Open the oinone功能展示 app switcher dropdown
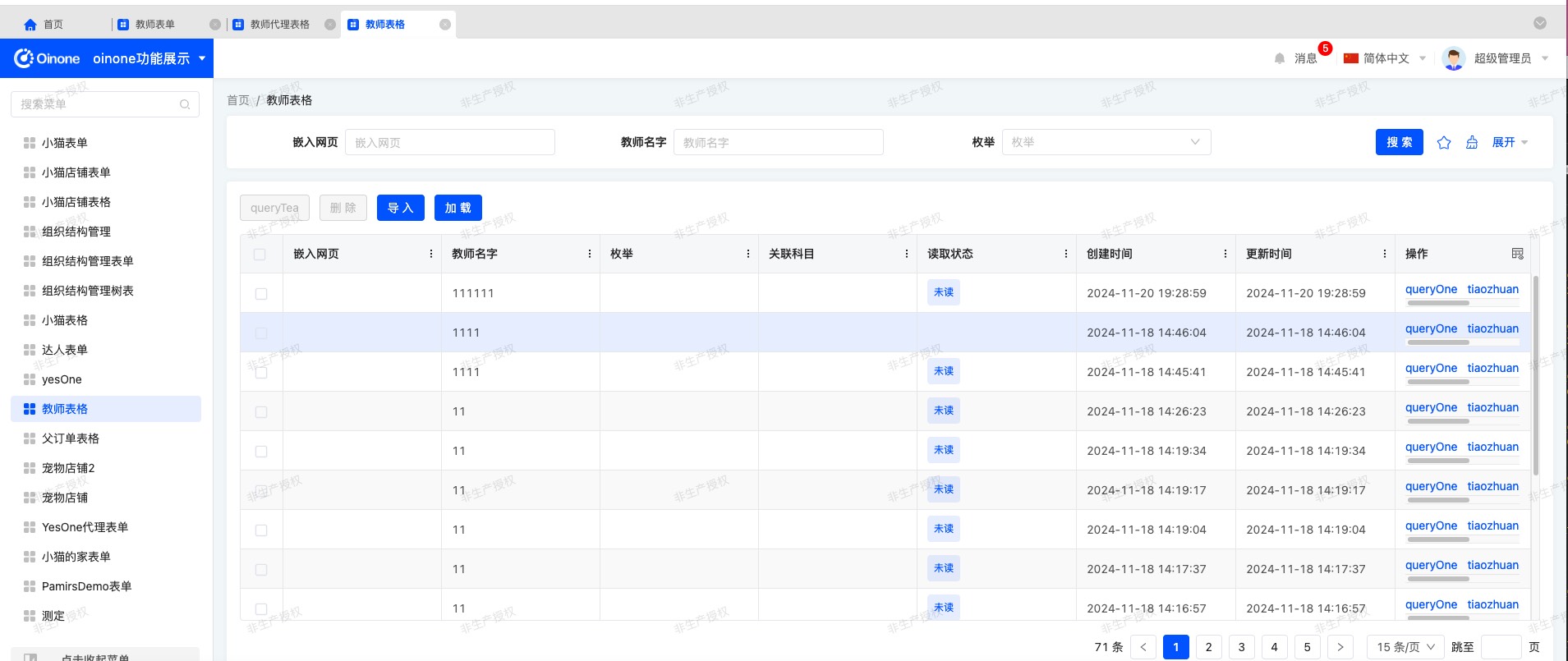 tap(149, 58)
